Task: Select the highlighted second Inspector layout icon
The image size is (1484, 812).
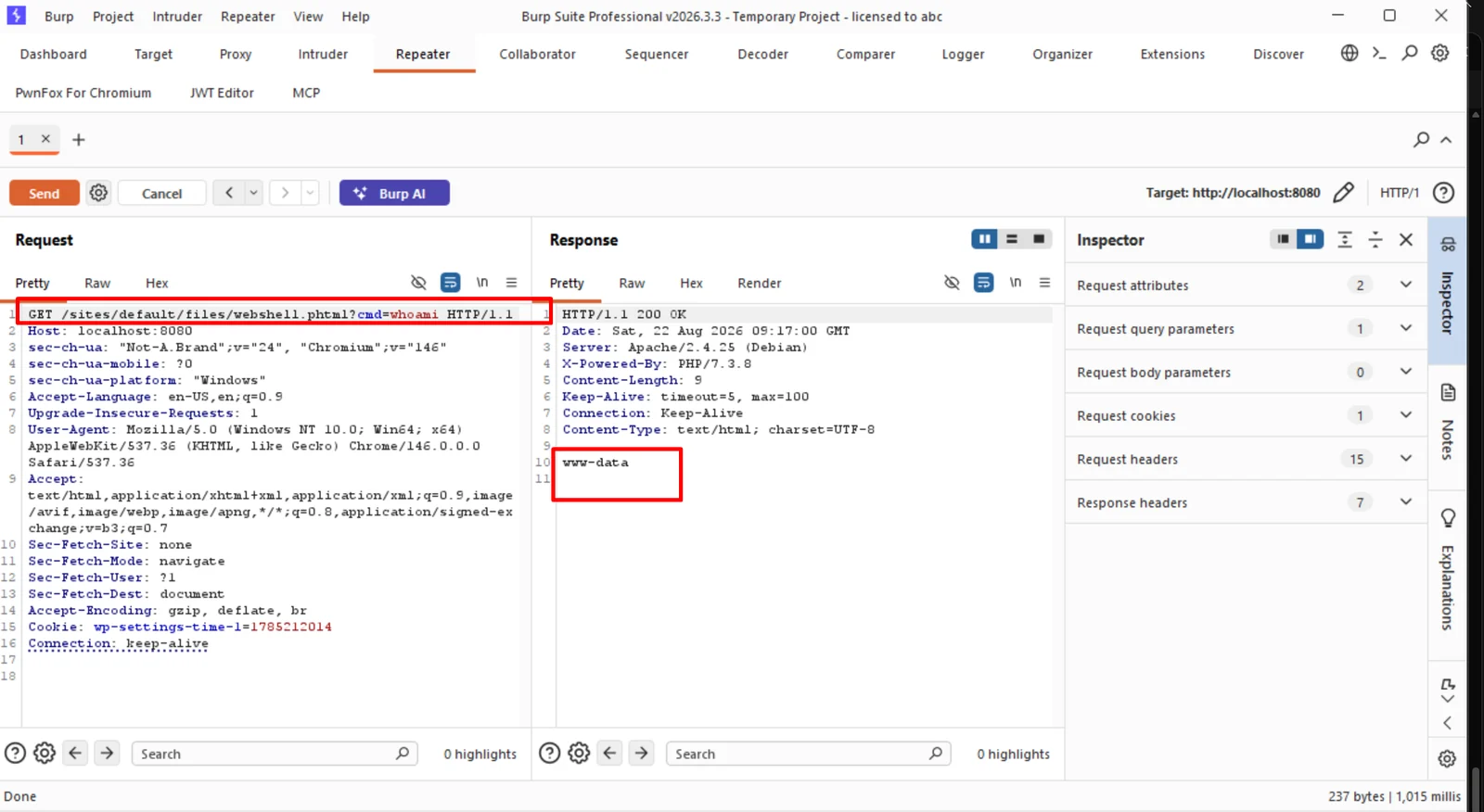Action: pyautogui.click(x=1310, y=239)
